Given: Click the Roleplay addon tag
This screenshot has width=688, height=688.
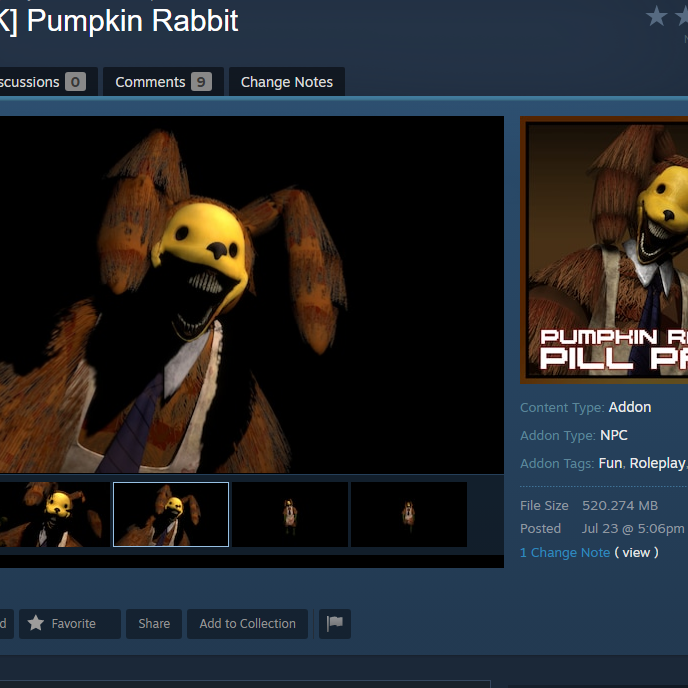Looking at the screenshot, I should (x=657, y=463).
